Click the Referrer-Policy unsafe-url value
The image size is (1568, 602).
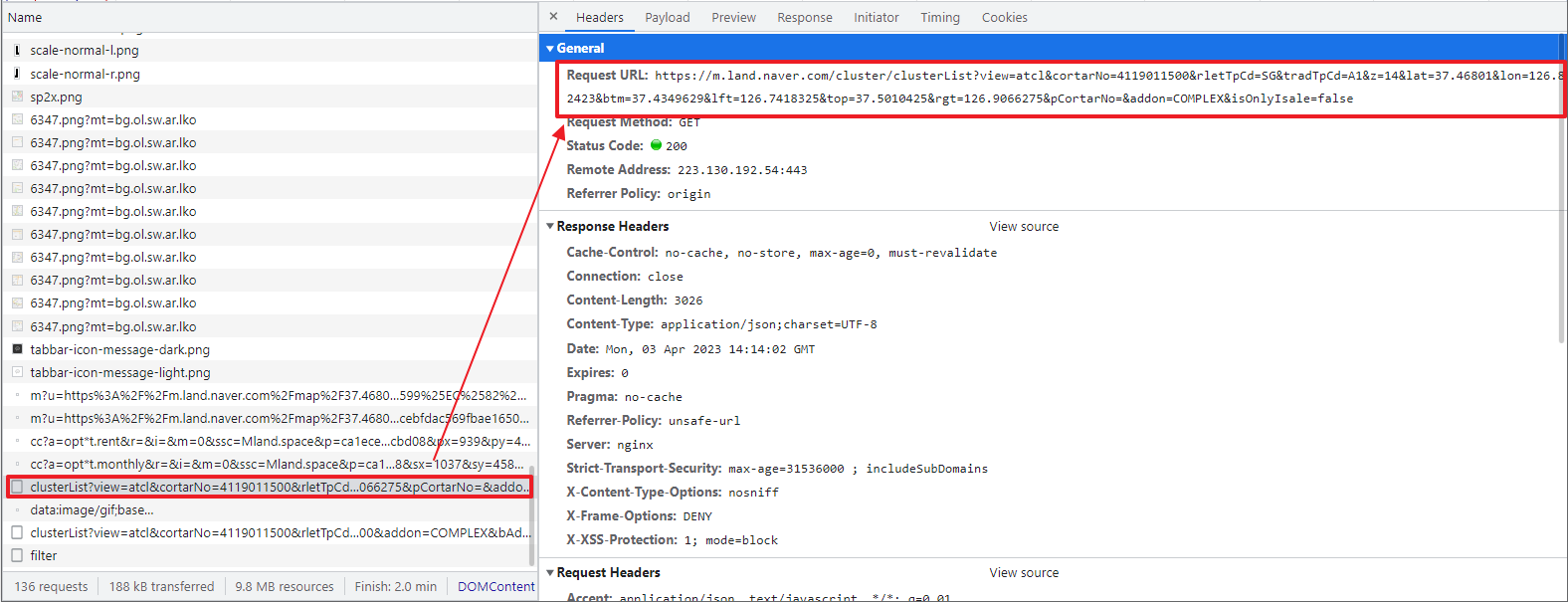click(x=704, y=421)
